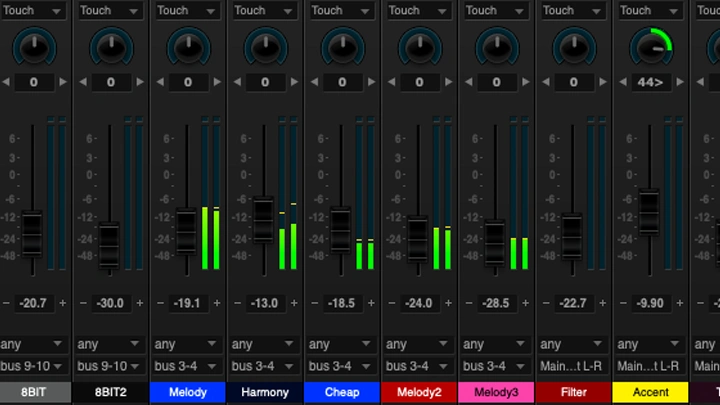Click the plus button beside -24.0 on Melody2

449,303
